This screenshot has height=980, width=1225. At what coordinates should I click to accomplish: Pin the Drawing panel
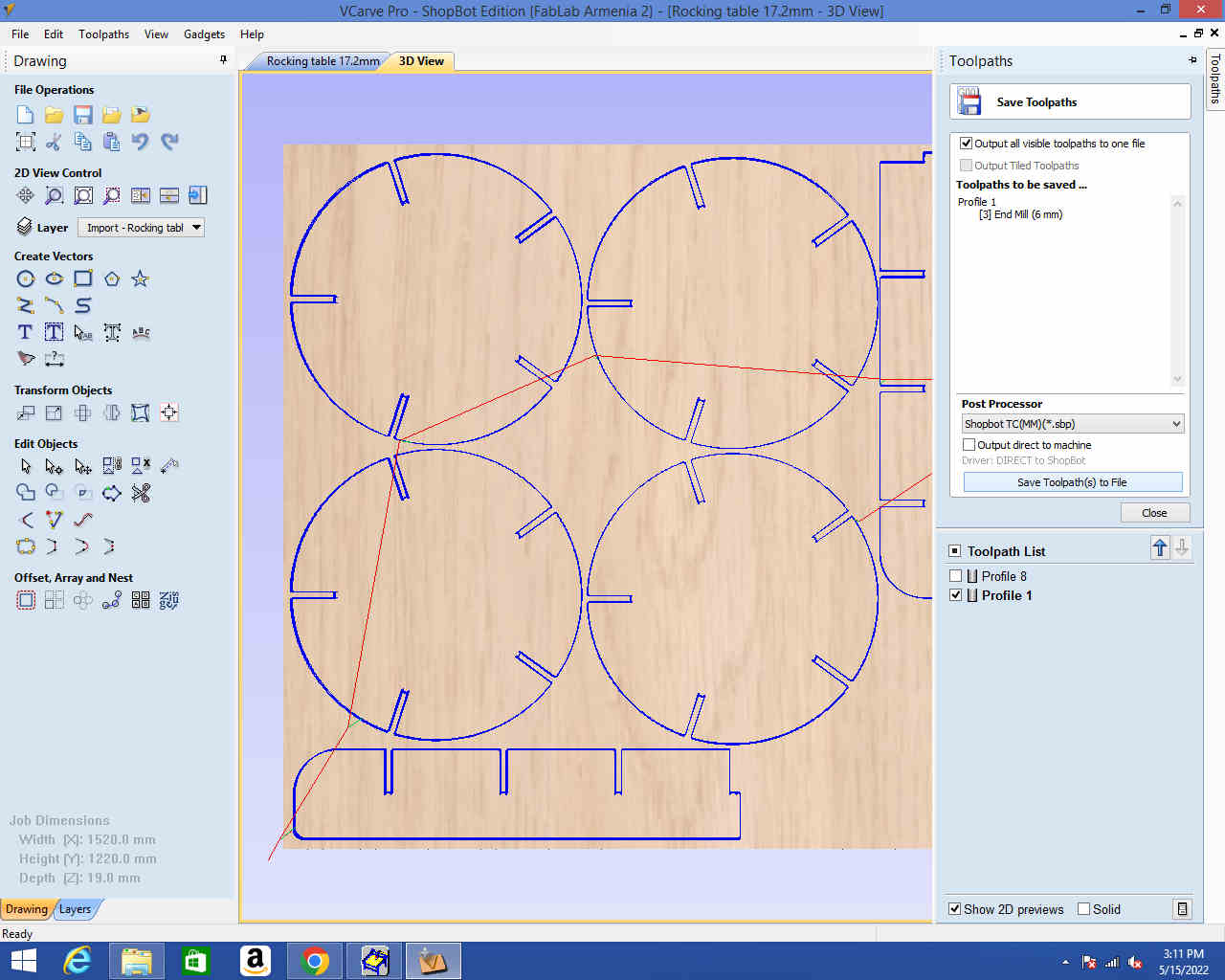point(224,60)
